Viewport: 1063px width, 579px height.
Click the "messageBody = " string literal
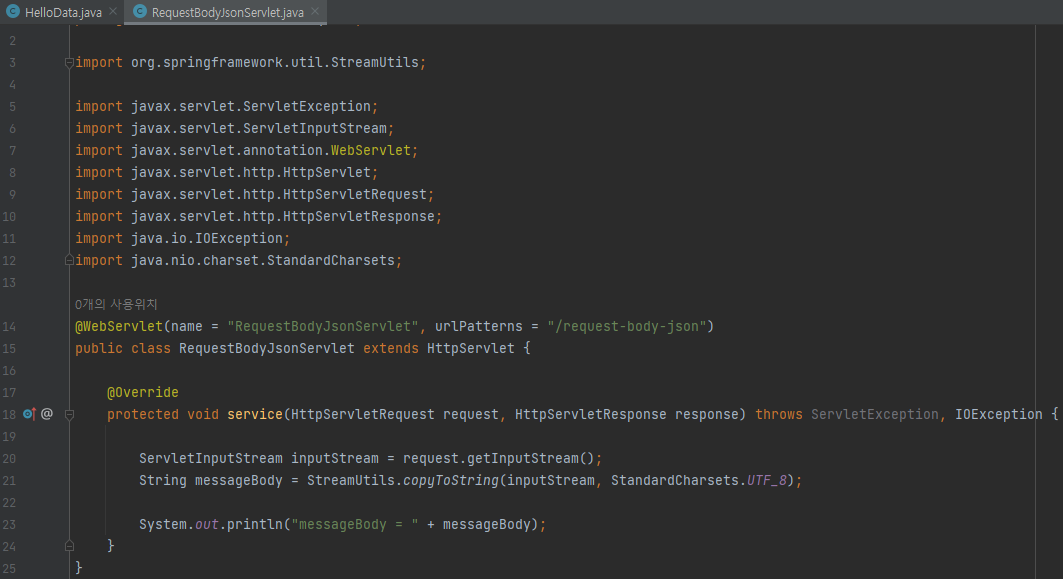click(355, 525)
